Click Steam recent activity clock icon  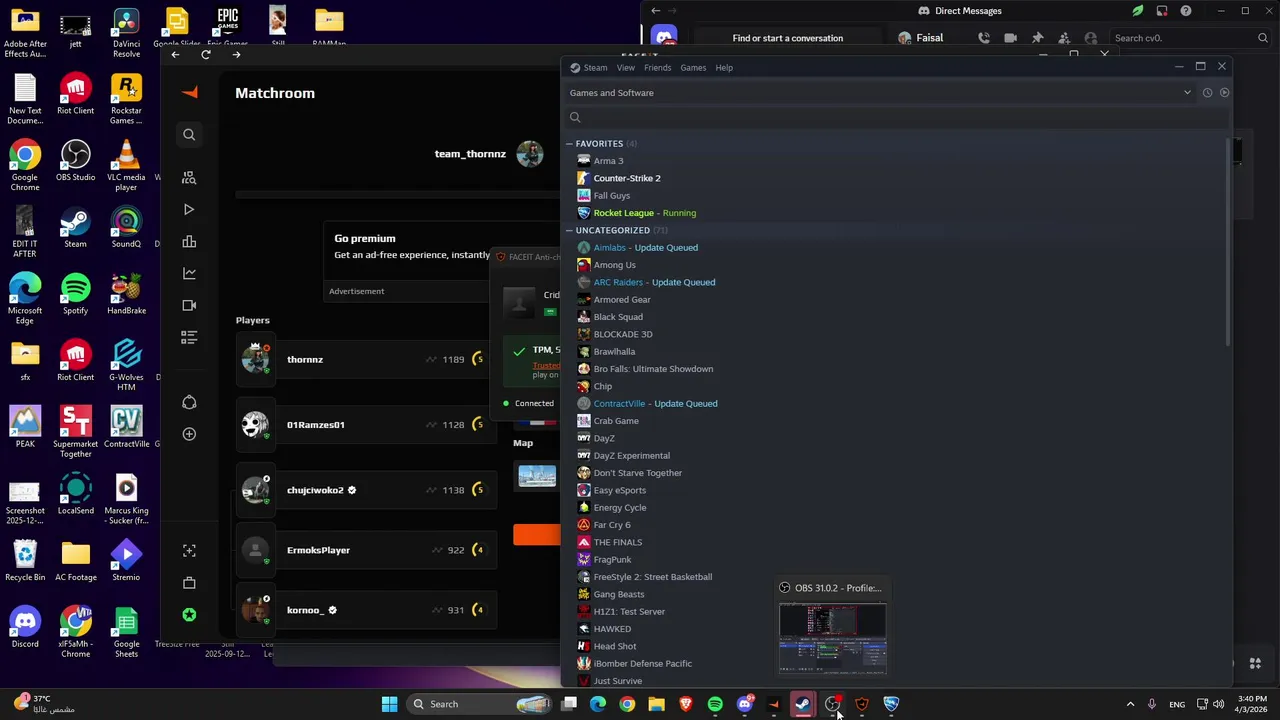pos(1207,93)
